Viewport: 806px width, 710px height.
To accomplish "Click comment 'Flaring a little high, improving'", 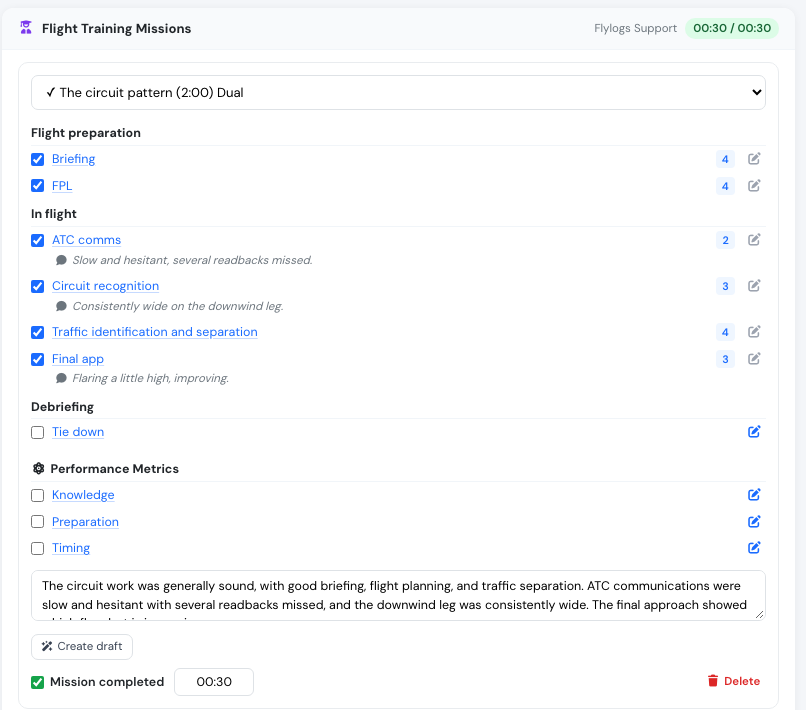I will coord(151,378).
